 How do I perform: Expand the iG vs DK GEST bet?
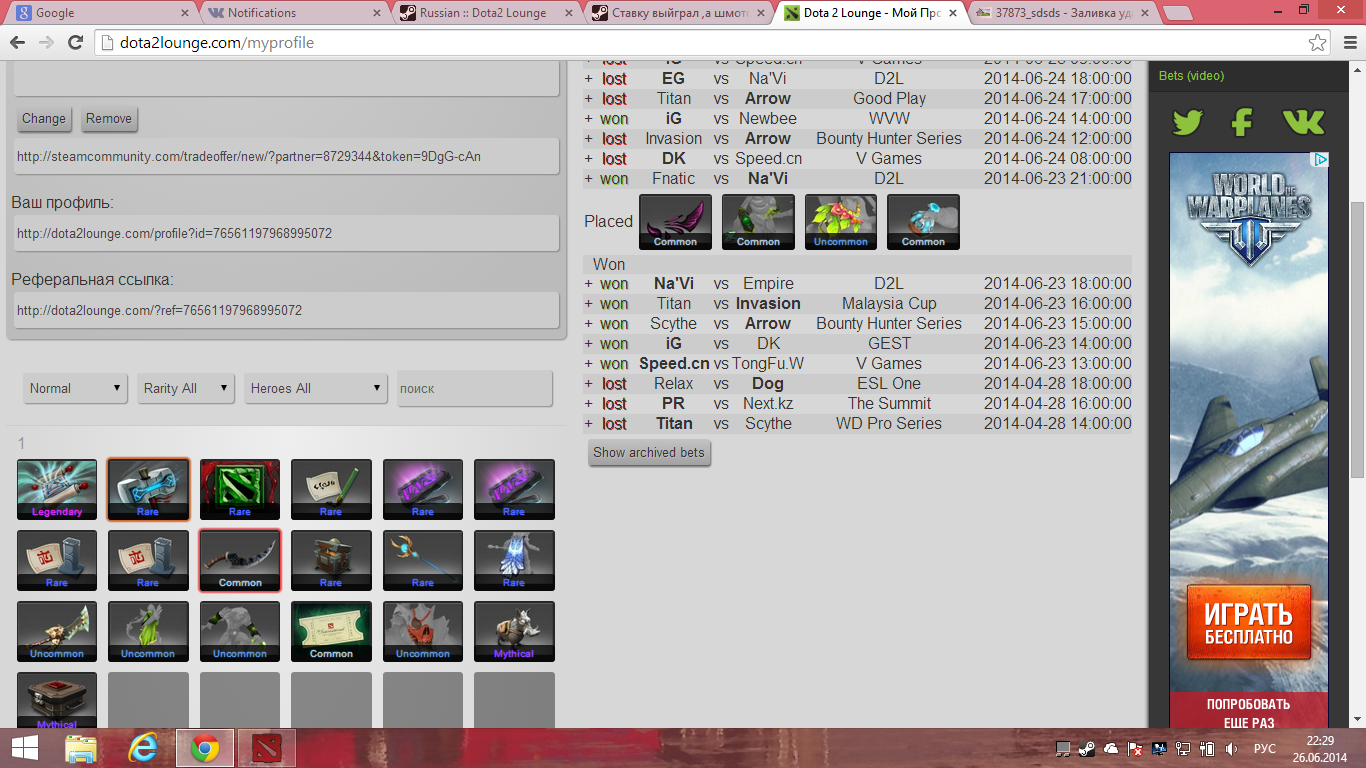click(589, 344)
